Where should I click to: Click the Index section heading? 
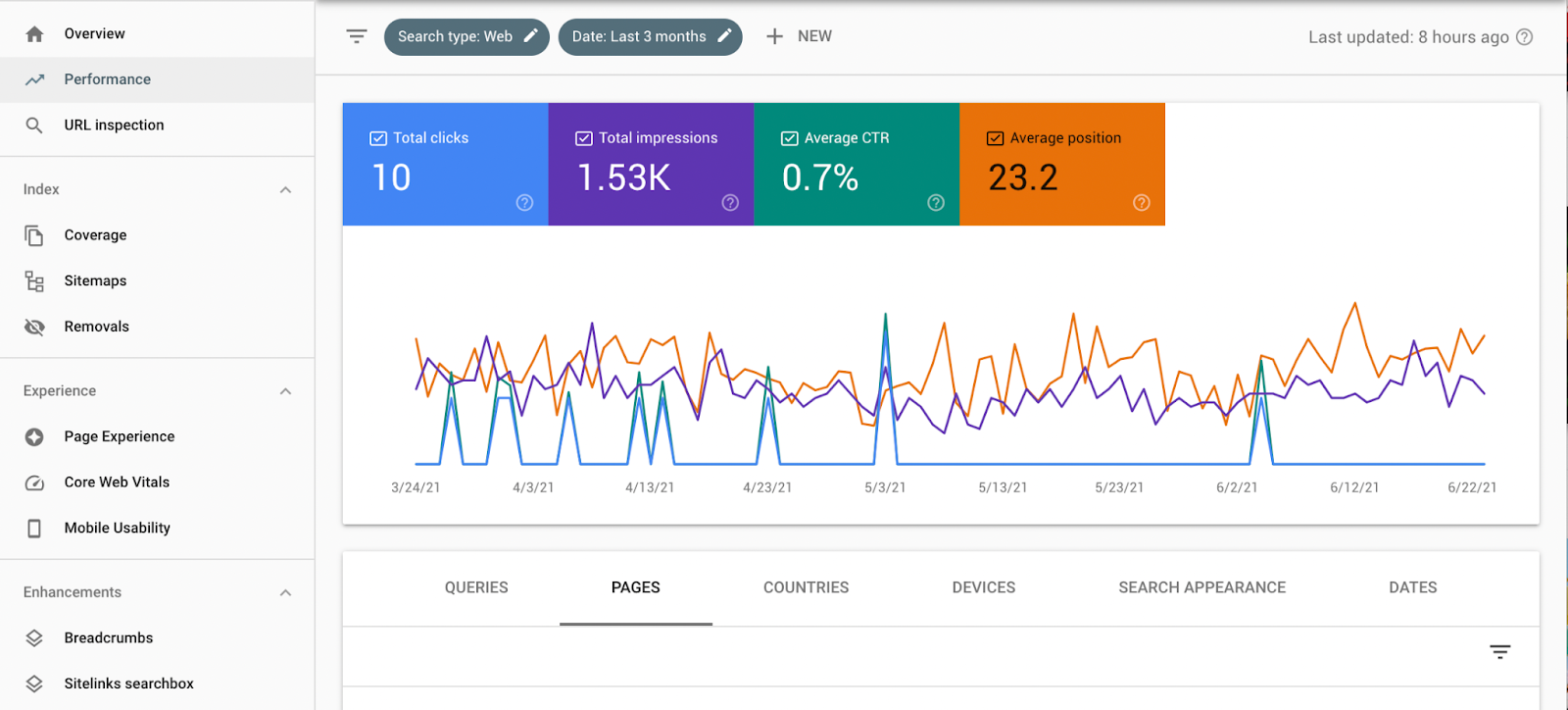[x=41, y=190]
